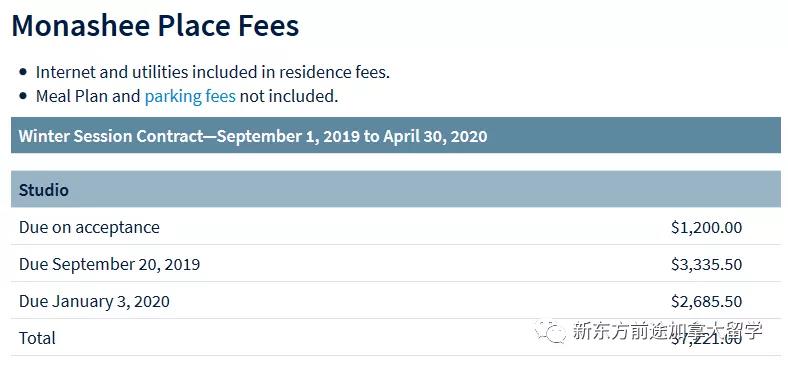This screenshot has height=366, width=788.
Task: Select the Due January 3, 2020 label
Action: point(94,301)
